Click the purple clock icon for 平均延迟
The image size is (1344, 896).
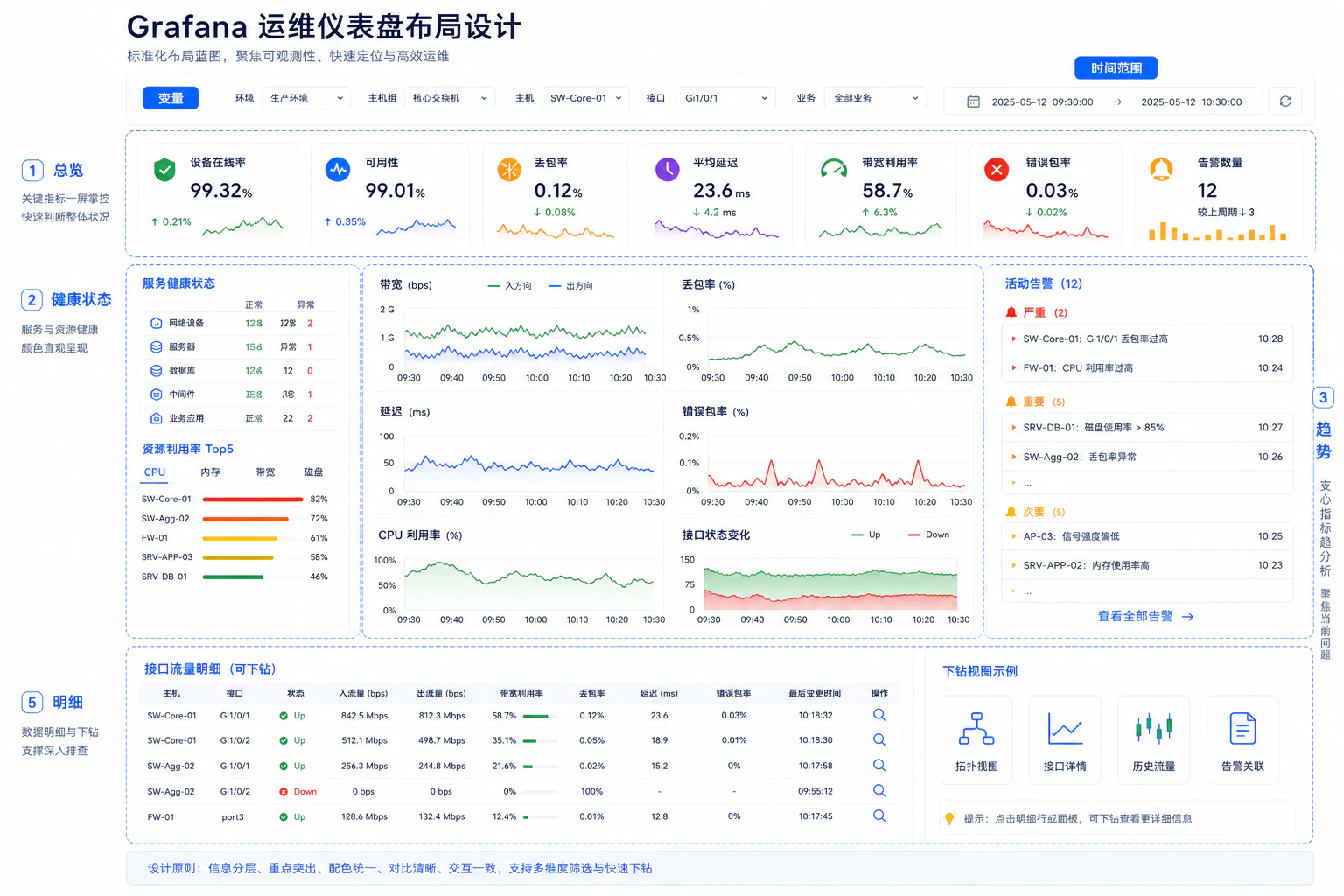(x=668, y=169)
